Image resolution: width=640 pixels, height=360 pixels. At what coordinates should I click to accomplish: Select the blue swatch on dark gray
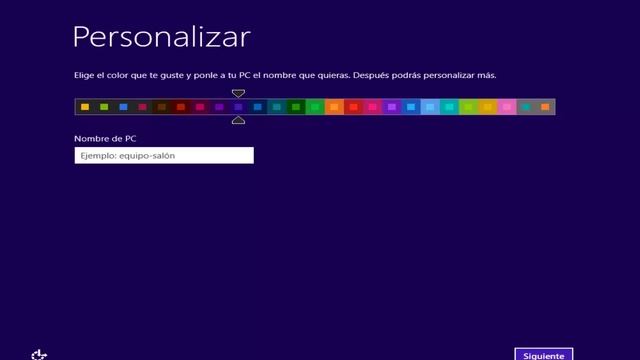click(123, 107)
